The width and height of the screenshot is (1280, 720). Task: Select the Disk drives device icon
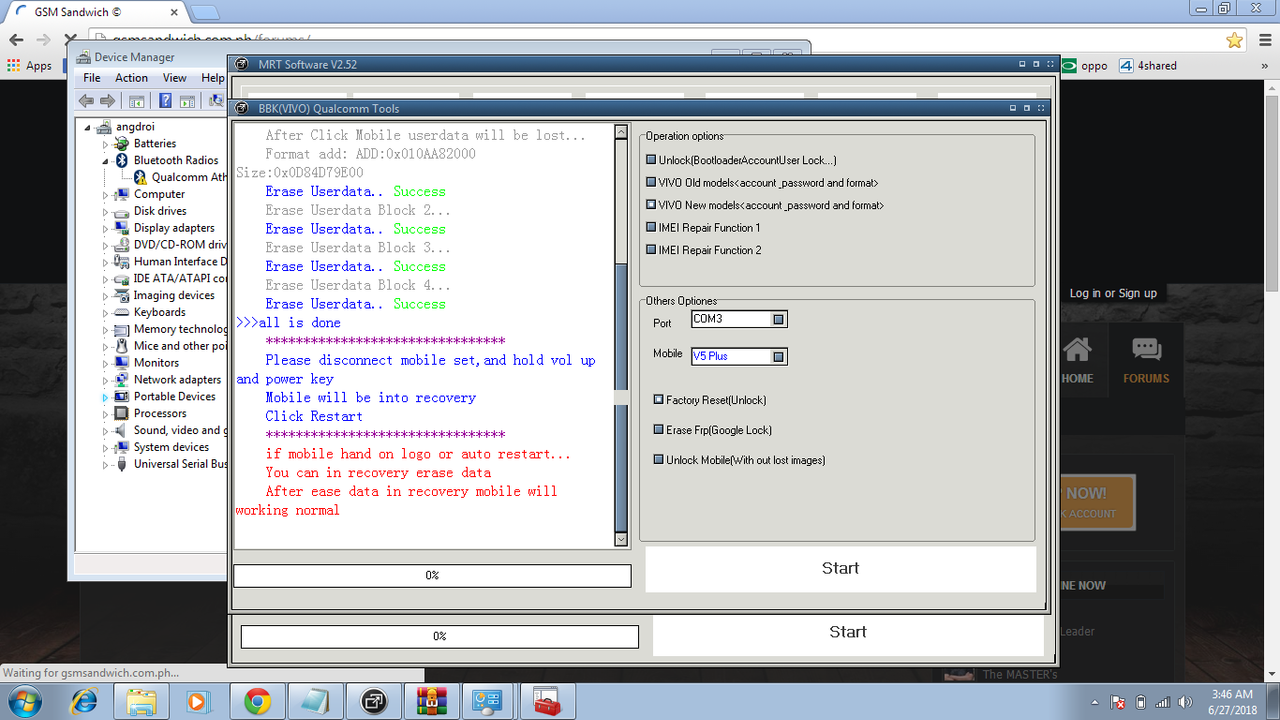pos(123,211)
